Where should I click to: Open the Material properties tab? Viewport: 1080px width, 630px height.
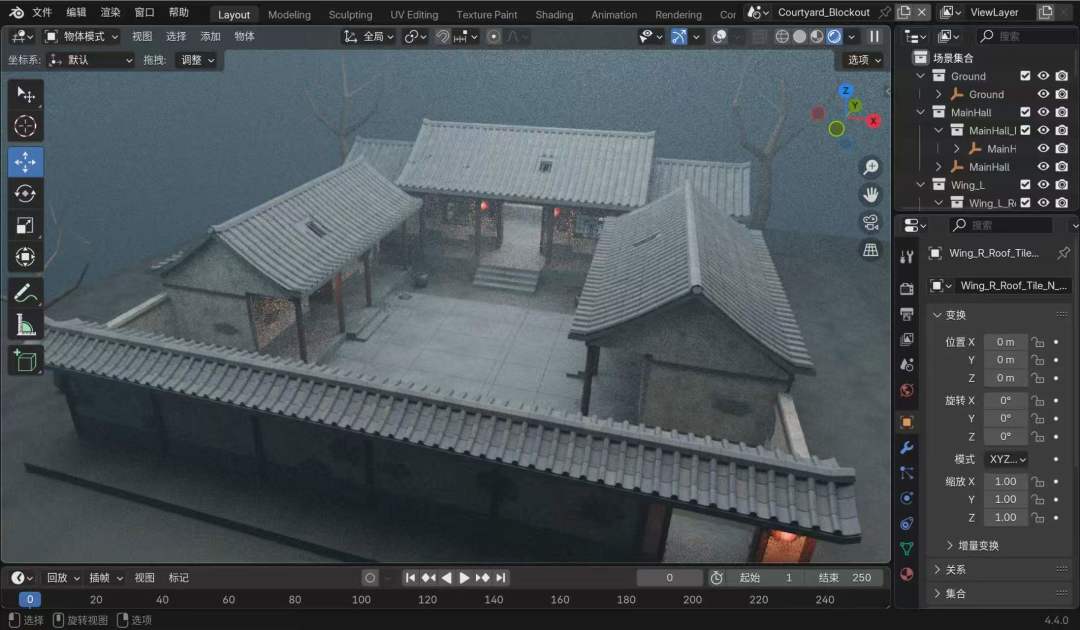click(907, 574)
